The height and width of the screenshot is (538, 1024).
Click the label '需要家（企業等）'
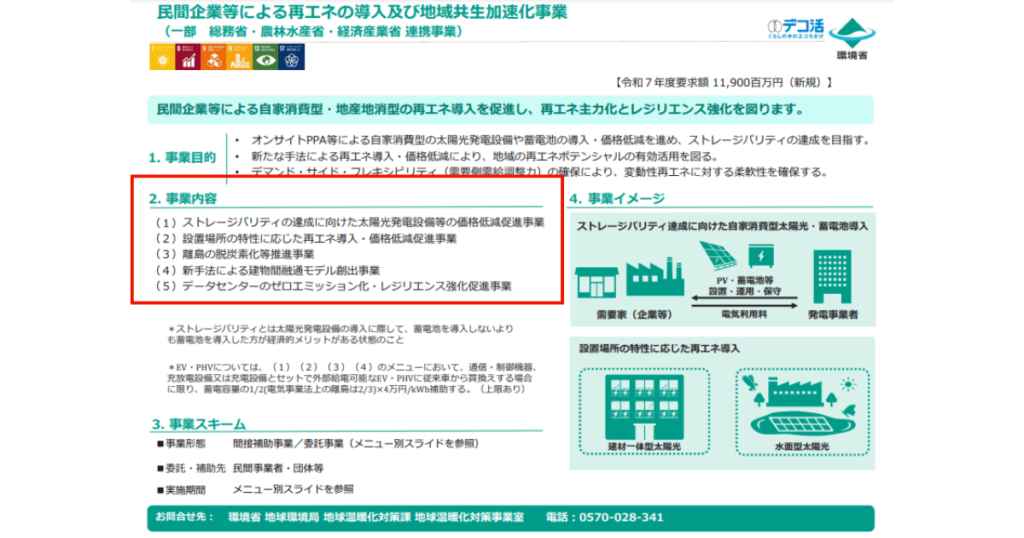pyautogui.click(x=634, y=315)
